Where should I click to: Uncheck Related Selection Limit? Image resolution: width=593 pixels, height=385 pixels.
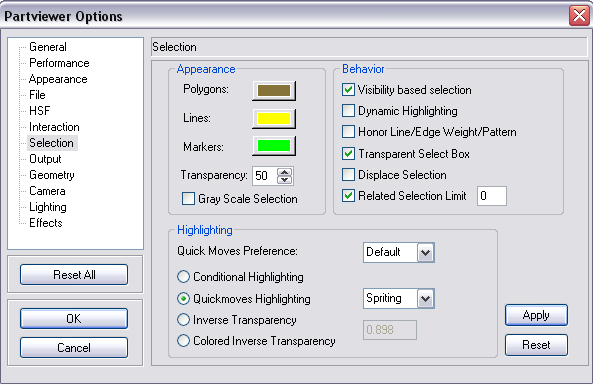pyautogui.click(x=348, y=196)
